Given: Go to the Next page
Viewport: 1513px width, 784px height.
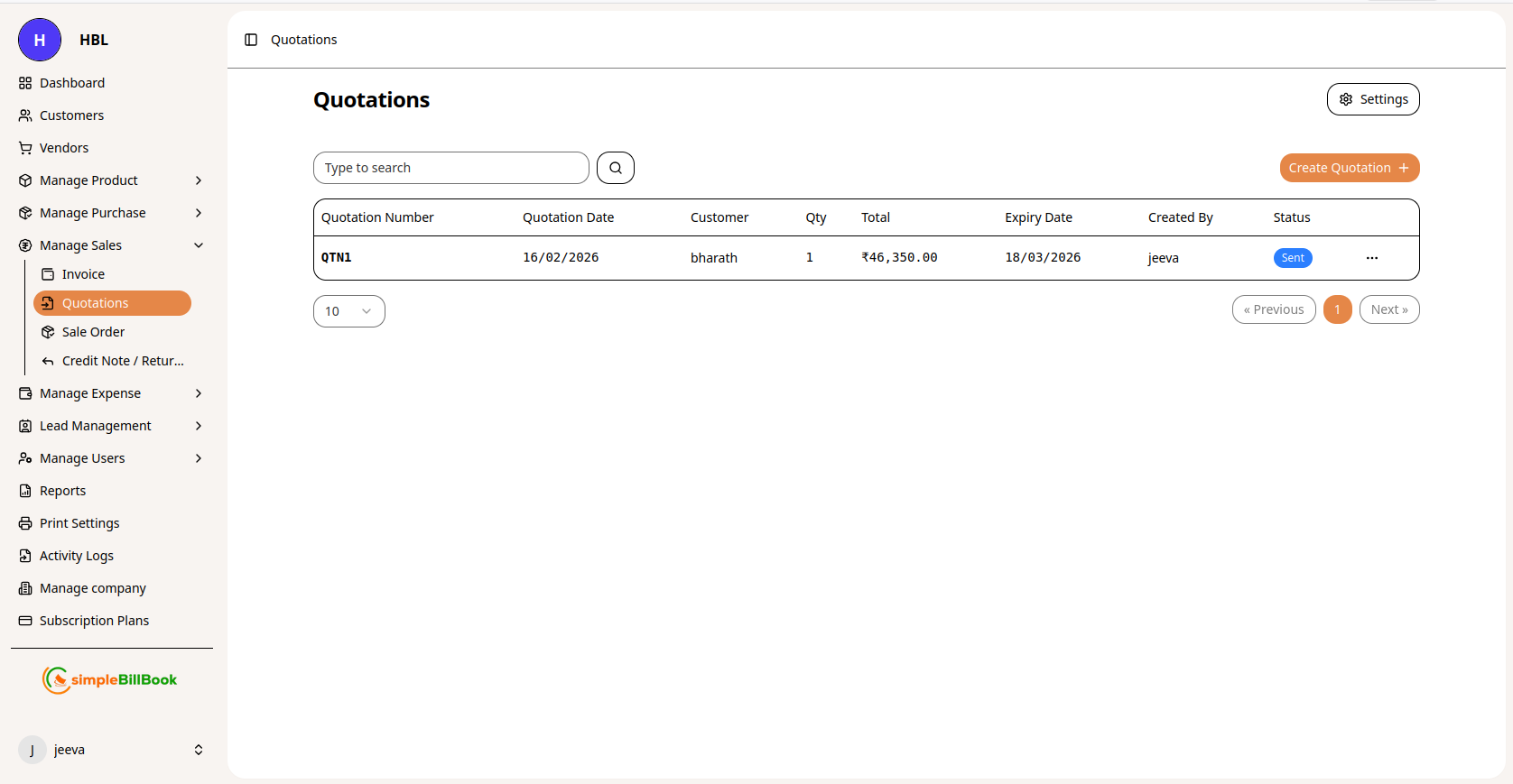Looking at the screenshot, I should 1388,309.
